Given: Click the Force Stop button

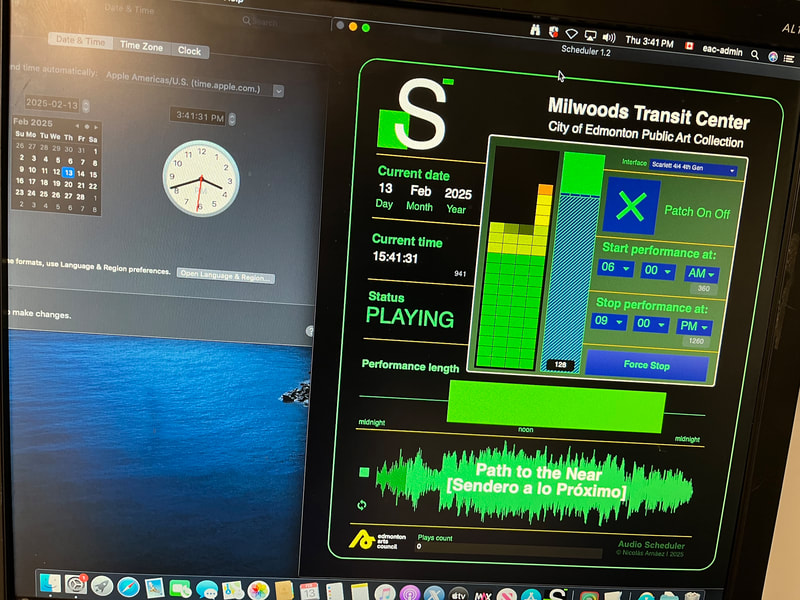Looking at the screenshot, I should point(646,365).
